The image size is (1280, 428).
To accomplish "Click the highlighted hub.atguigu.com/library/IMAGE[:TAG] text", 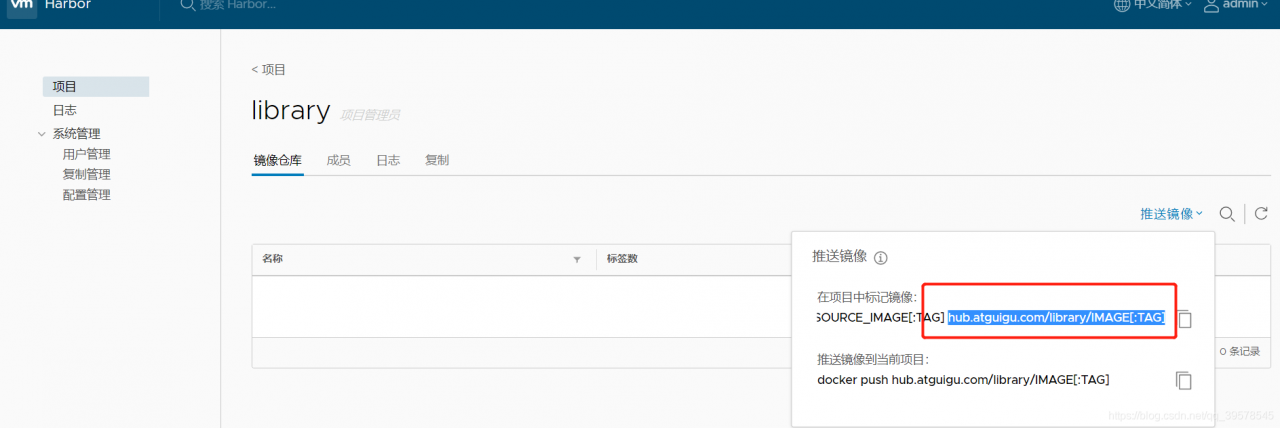I will [1056, 317].
